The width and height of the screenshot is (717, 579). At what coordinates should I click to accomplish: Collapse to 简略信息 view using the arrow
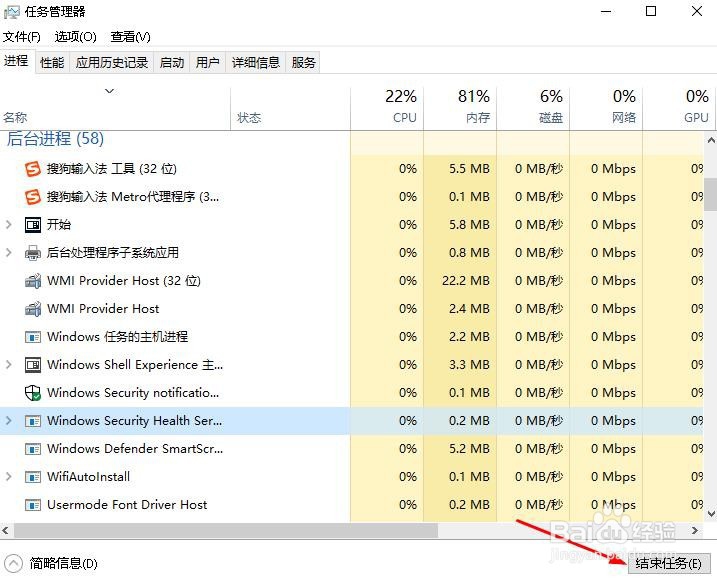tap(13, 563)
